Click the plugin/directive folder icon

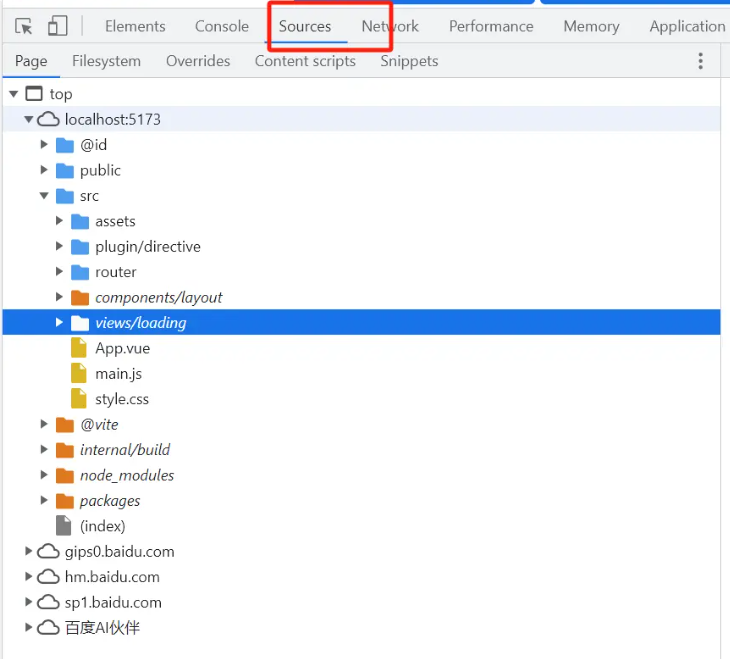(x=80, y=246)
